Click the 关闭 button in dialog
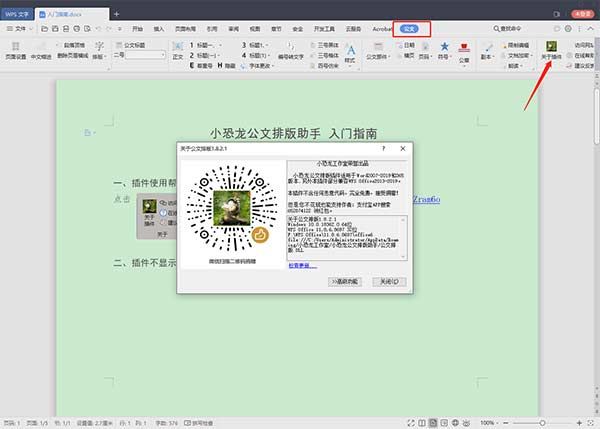600x429 pixels. pyautogui.click(x=389, y=282)
